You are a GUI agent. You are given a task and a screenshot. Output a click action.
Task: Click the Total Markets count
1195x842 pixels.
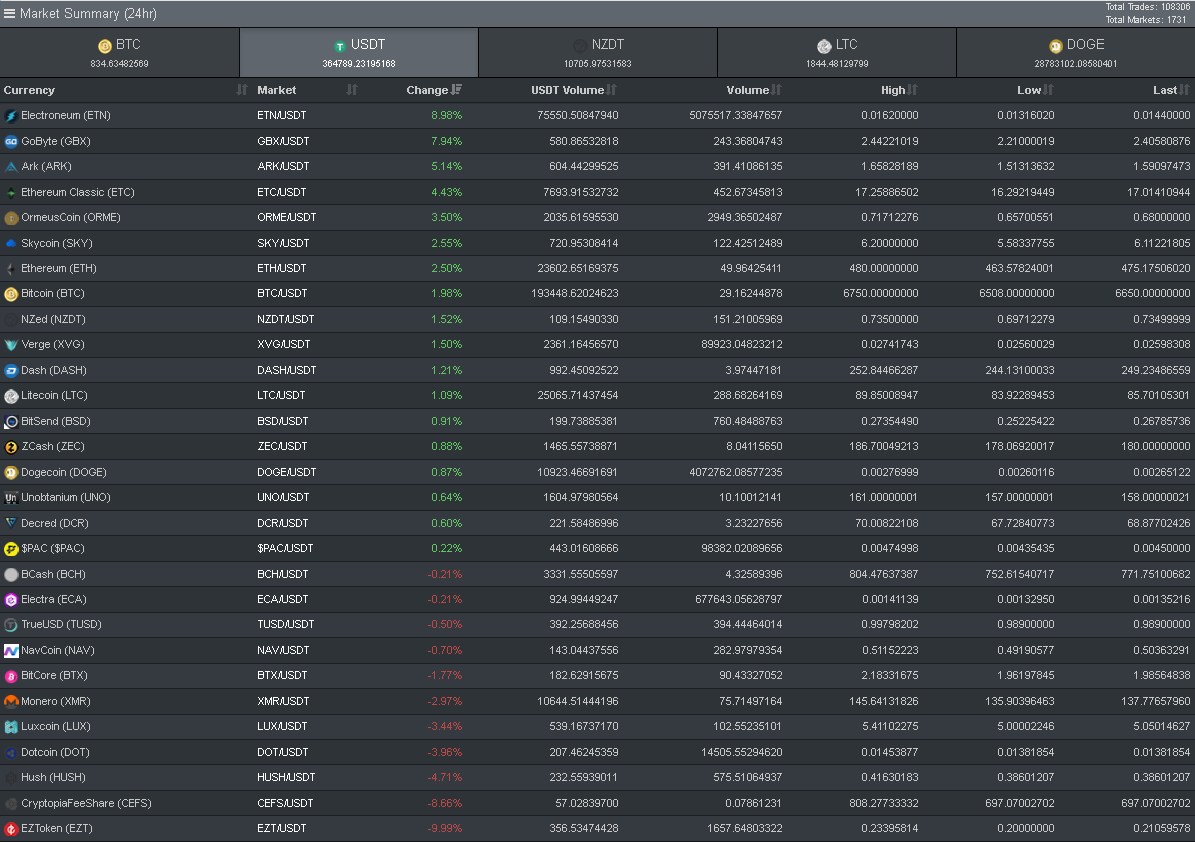1148,20
